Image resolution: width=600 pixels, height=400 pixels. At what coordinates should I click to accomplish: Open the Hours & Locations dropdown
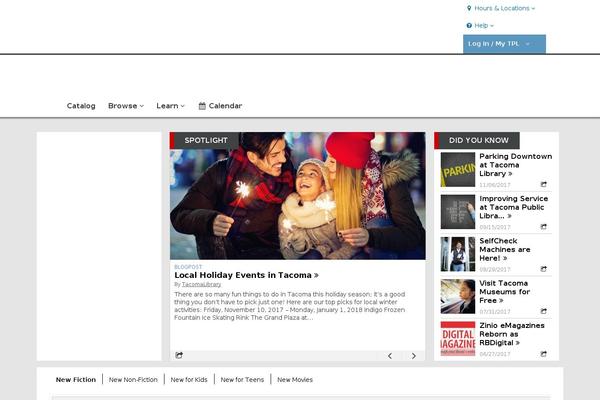click(x=501, y=8)
